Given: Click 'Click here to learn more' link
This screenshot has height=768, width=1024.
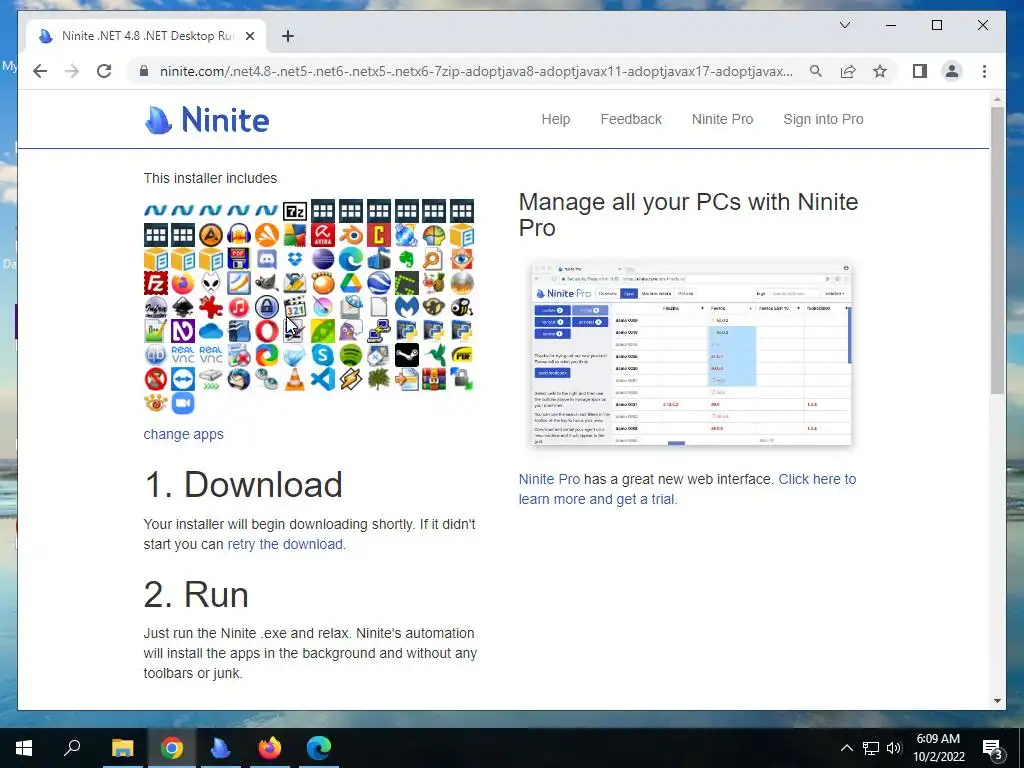Looking at the screenshot, I should coord(817,479).
